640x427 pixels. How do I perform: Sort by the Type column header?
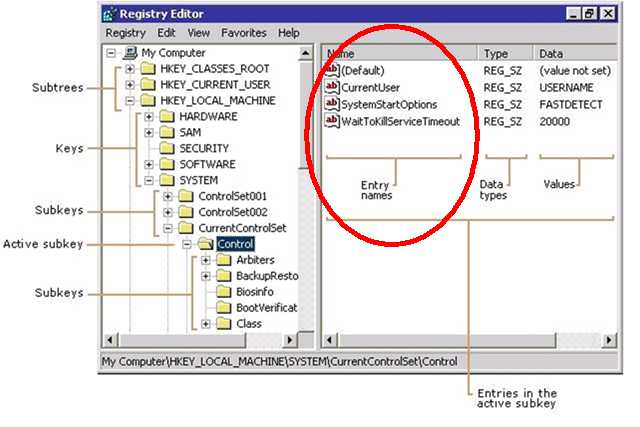click(x=505, y=53)
